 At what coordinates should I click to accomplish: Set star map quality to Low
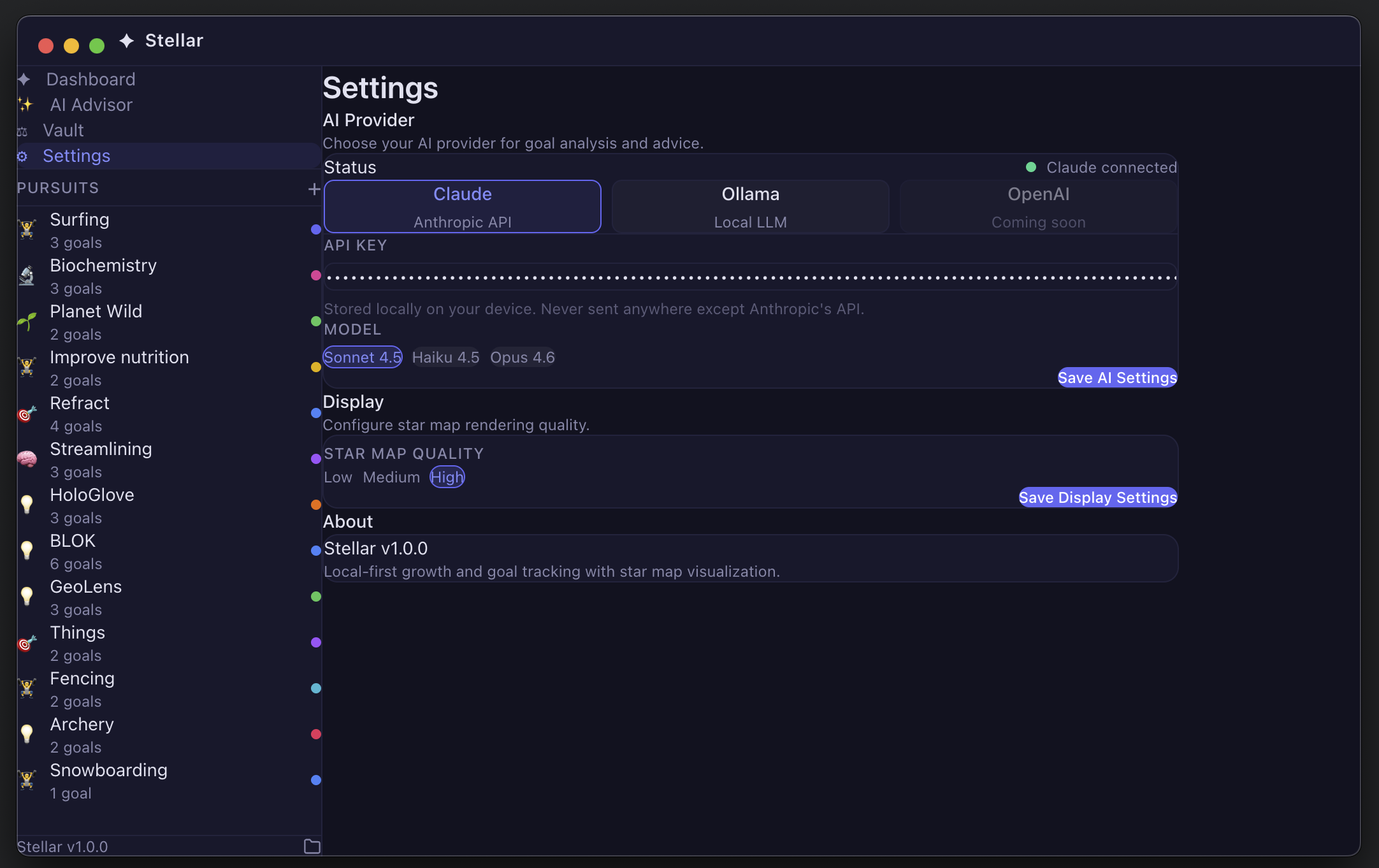click(338, 477)
